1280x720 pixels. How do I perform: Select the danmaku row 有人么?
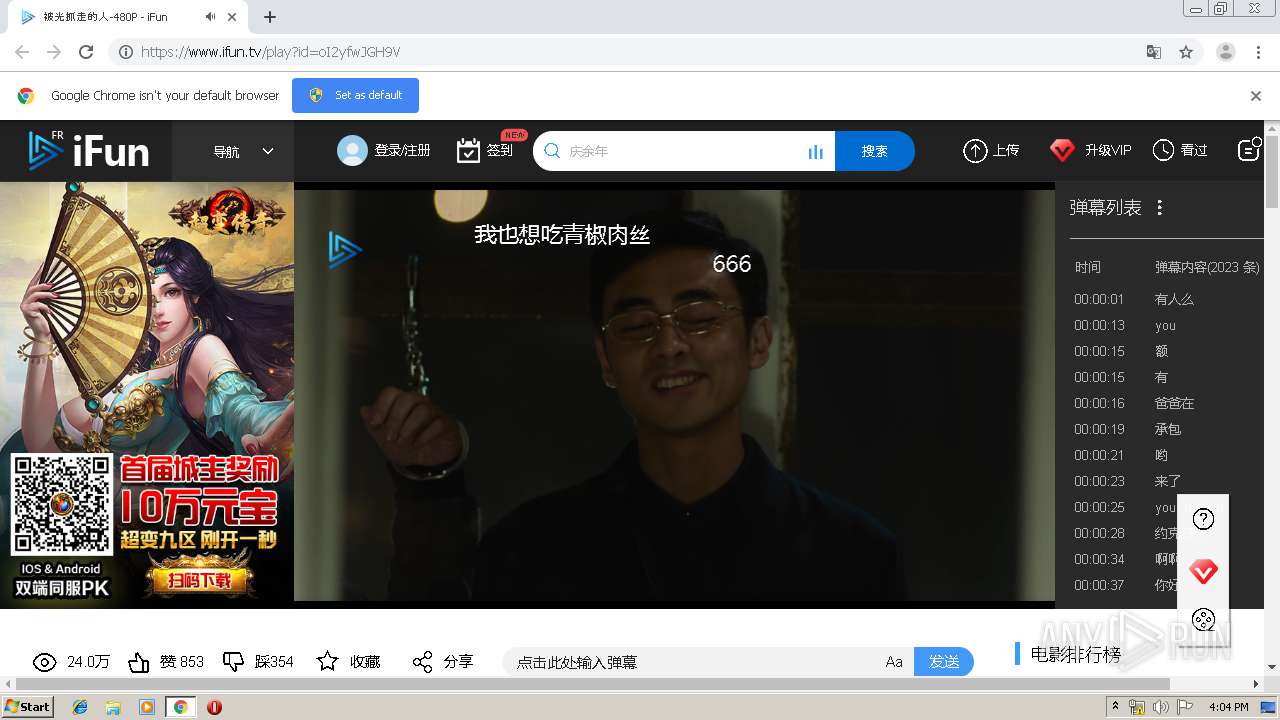(1166, 299)
